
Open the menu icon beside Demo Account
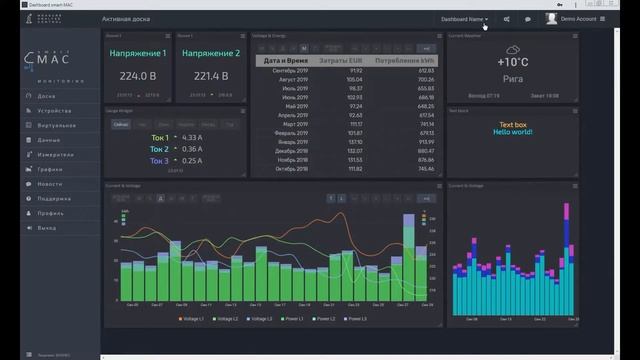point(602,19)
